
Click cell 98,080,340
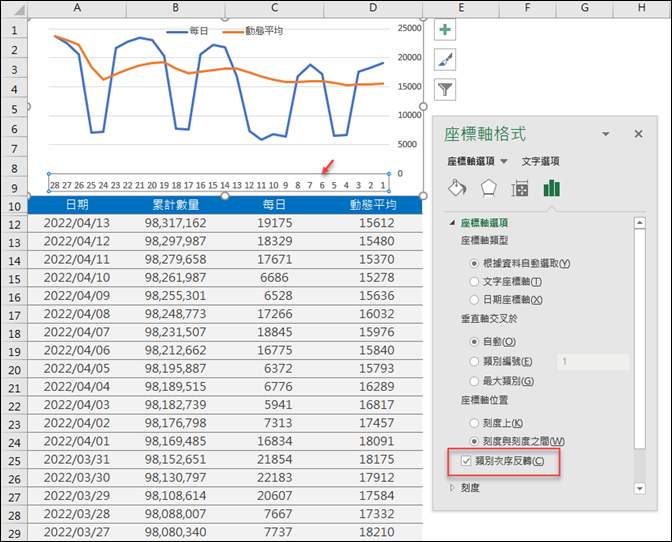click(x=176, y=532)
